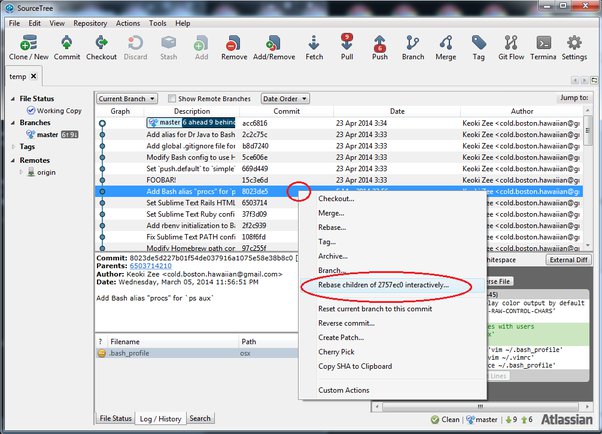Viewport: 602px width, 434px height.
Task: Select commit 'Set push.default to simple'
Action: [x=339, y=169]
